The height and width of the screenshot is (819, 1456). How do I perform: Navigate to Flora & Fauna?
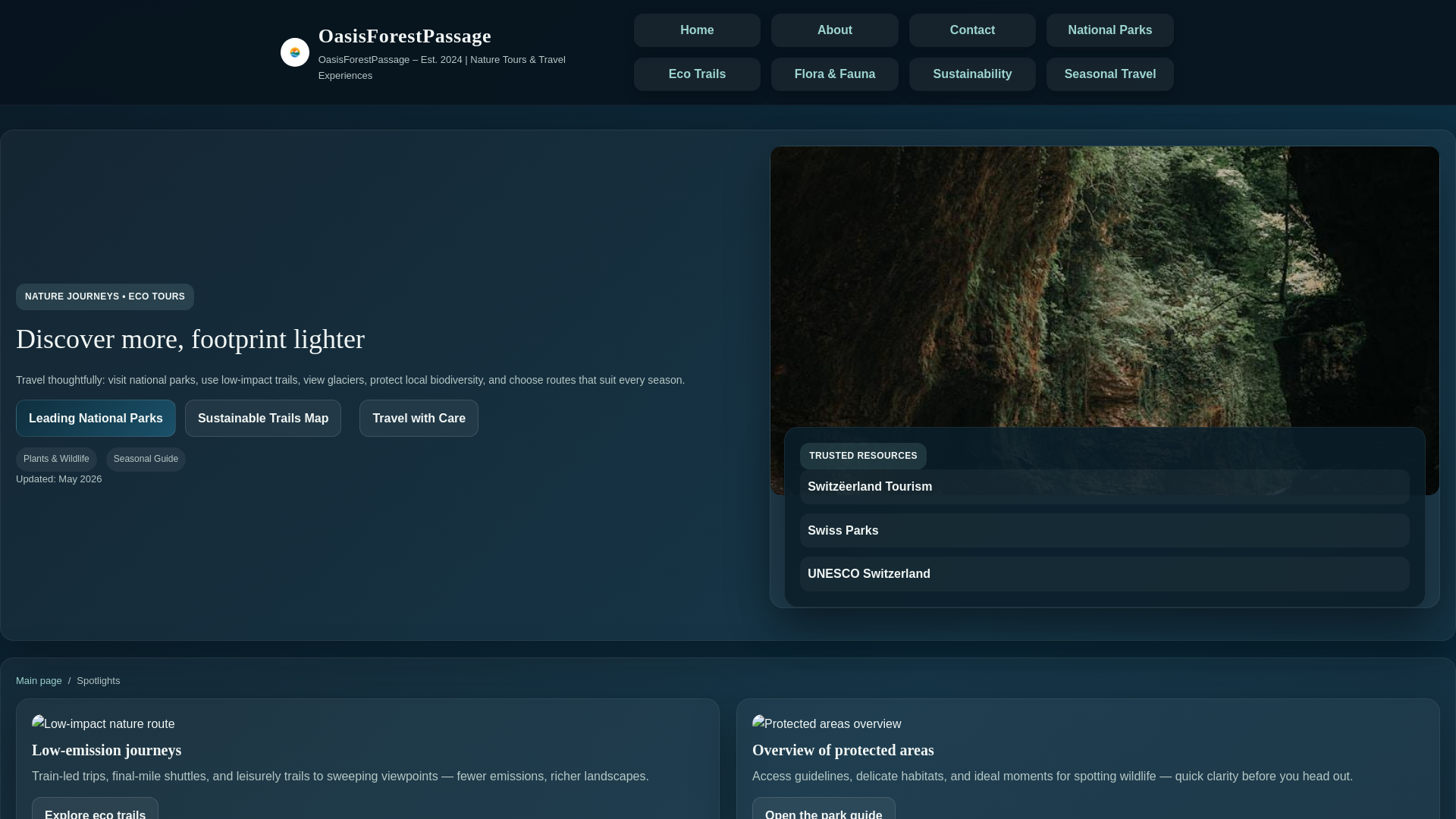(x=834, y=74)
